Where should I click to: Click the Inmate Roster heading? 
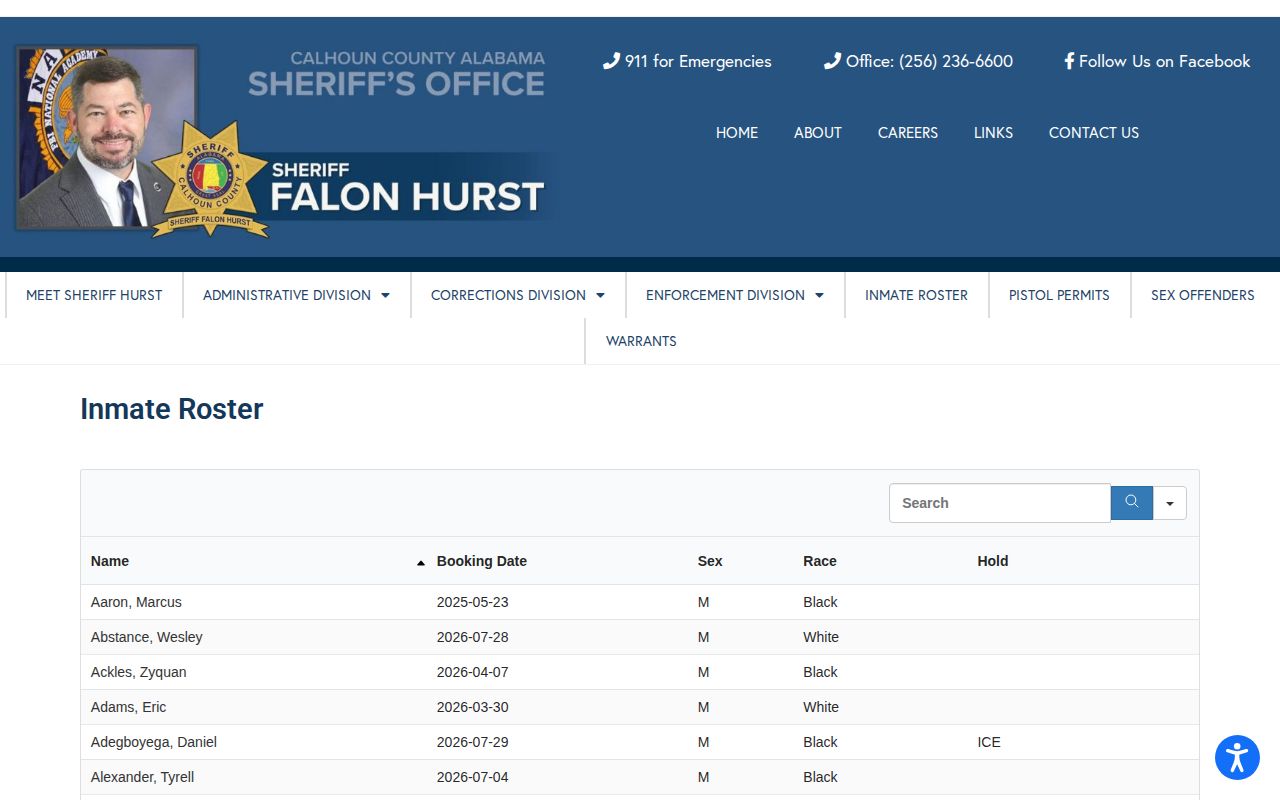[x=172, y=409]
